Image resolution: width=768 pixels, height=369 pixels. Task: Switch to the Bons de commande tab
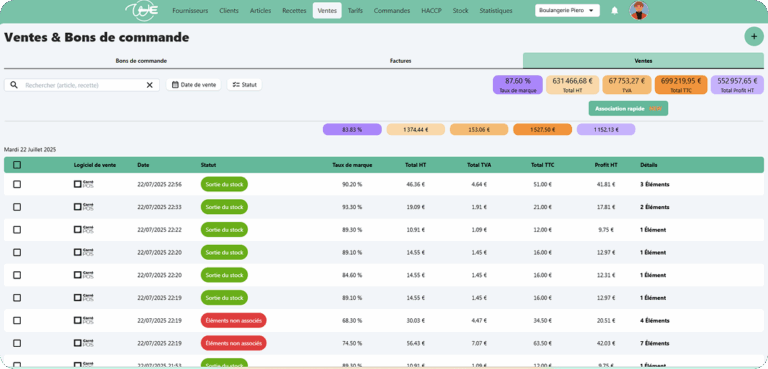click(x=141, y=61)
